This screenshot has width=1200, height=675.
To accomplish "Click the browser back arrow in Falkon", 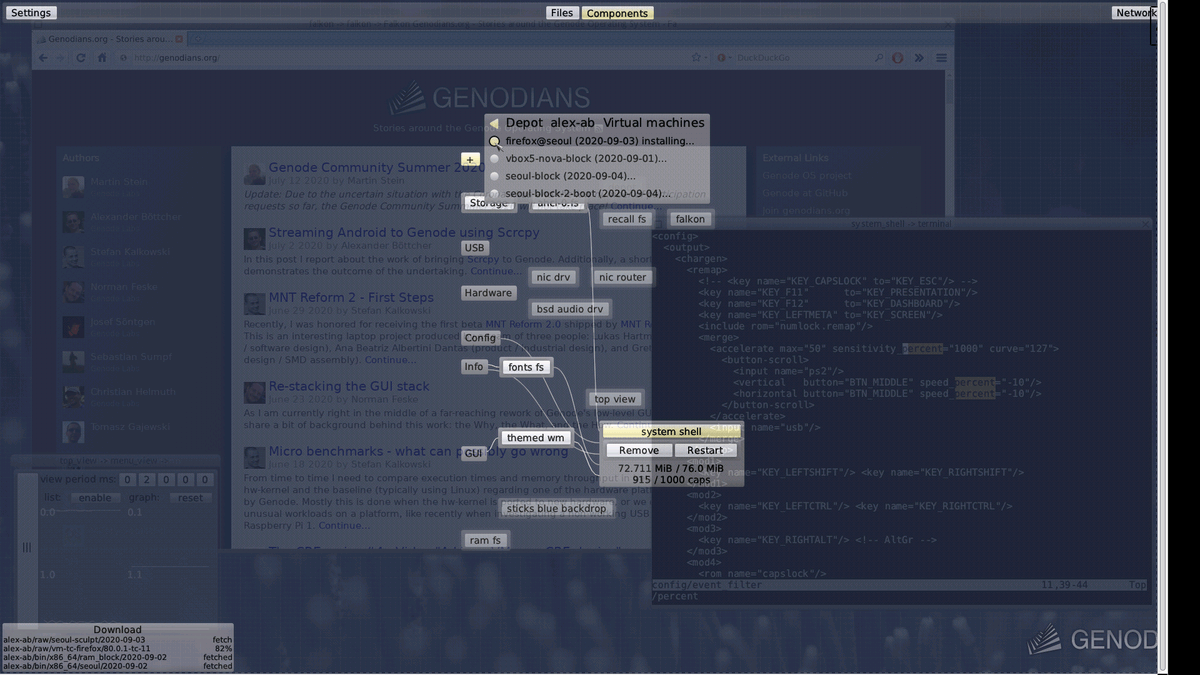I will pos(43,58).
